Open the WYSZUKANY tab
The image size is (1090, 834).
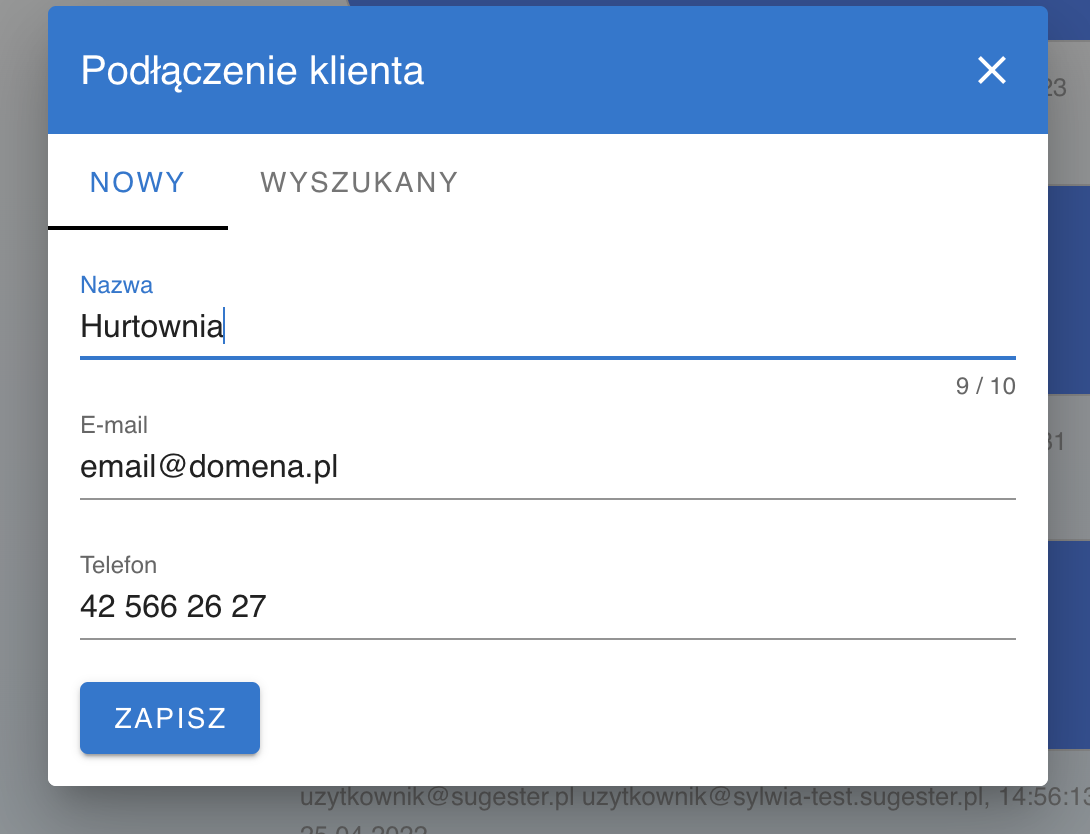(x=359, y=182)
